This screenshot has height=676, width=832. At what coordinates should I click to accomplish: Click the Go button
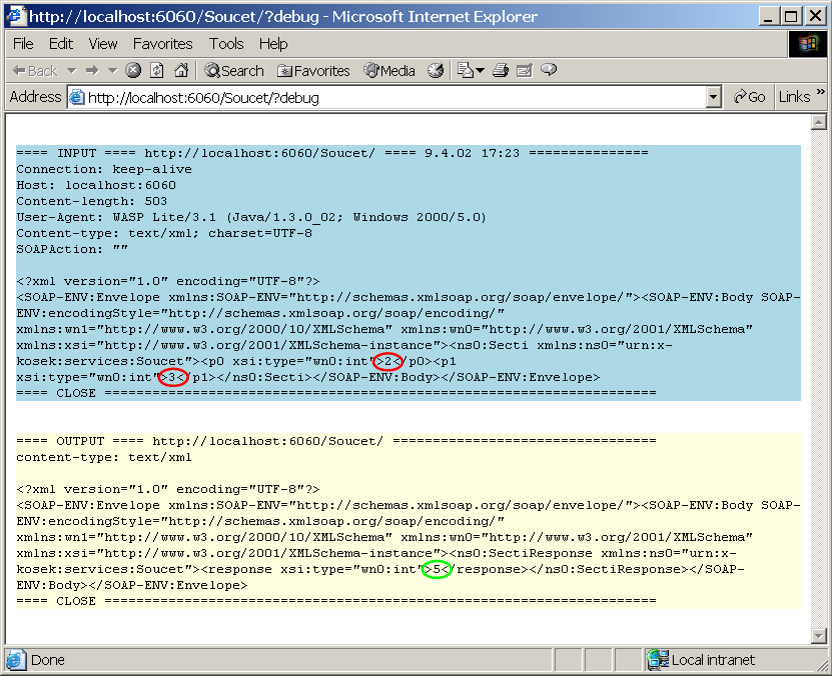749,97
